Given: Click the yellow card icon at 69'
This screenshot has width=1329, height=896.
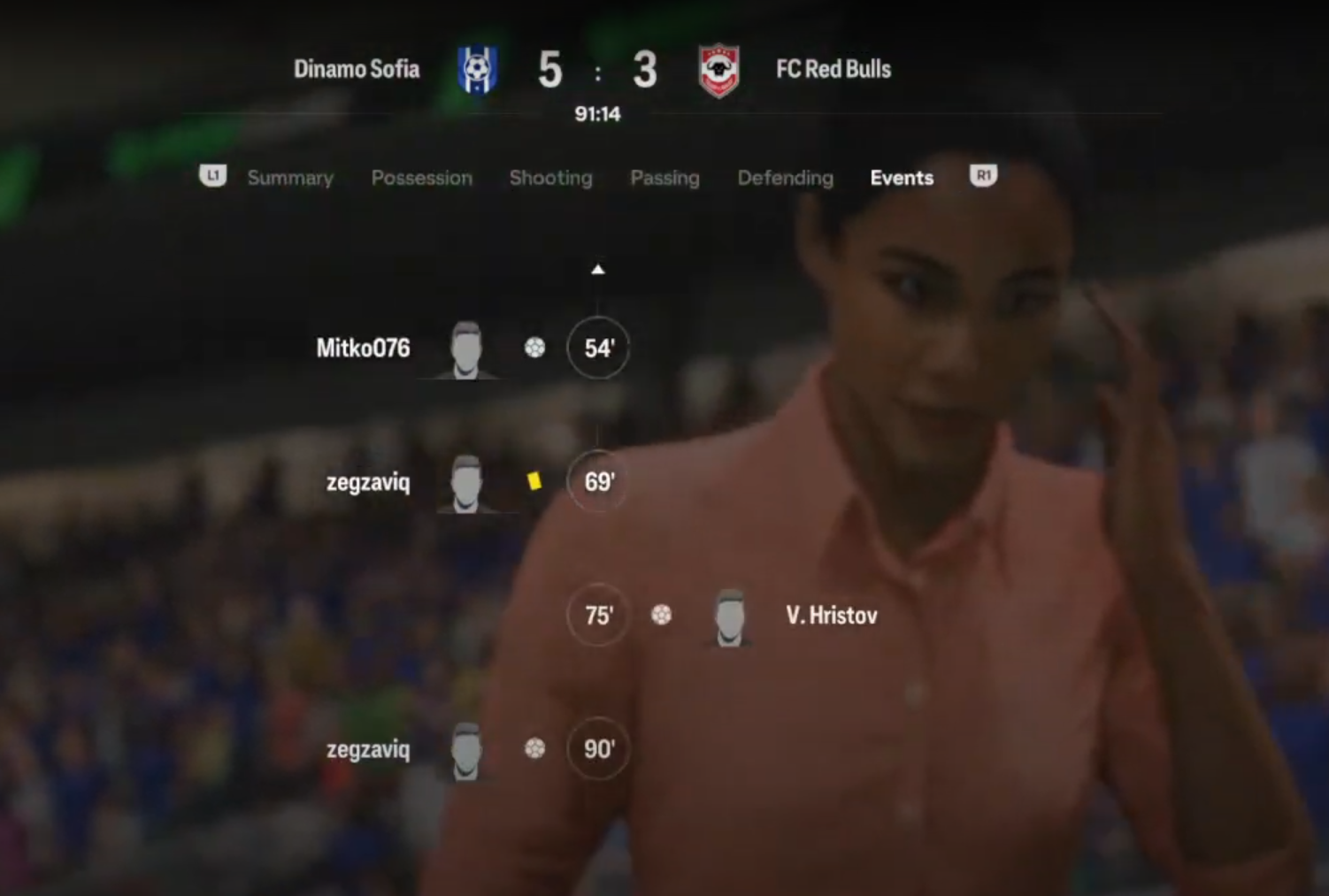Looking at the screenshot, I should pos(534,480).
